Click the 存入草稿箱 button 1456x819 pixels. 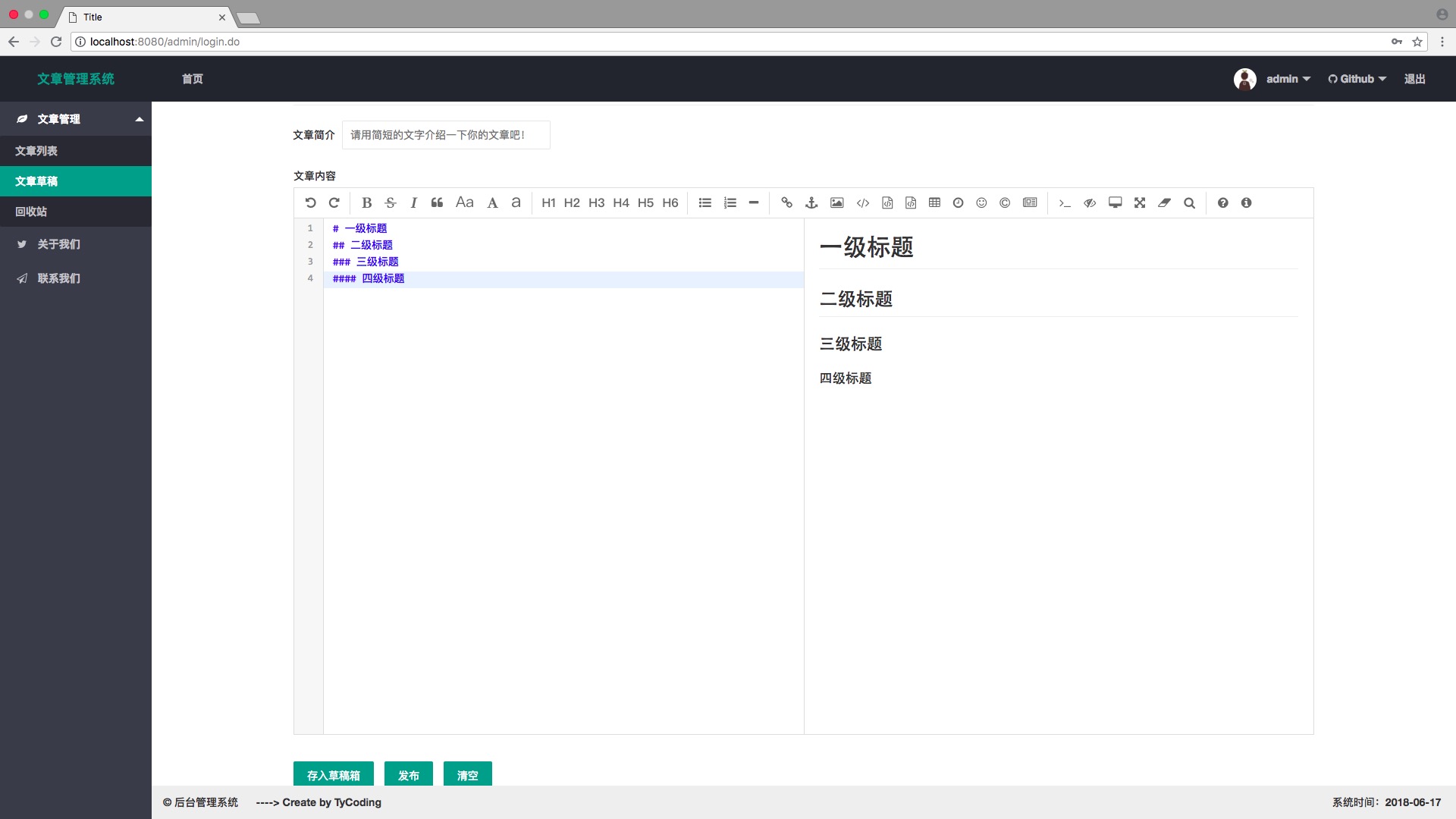[333, 774]
